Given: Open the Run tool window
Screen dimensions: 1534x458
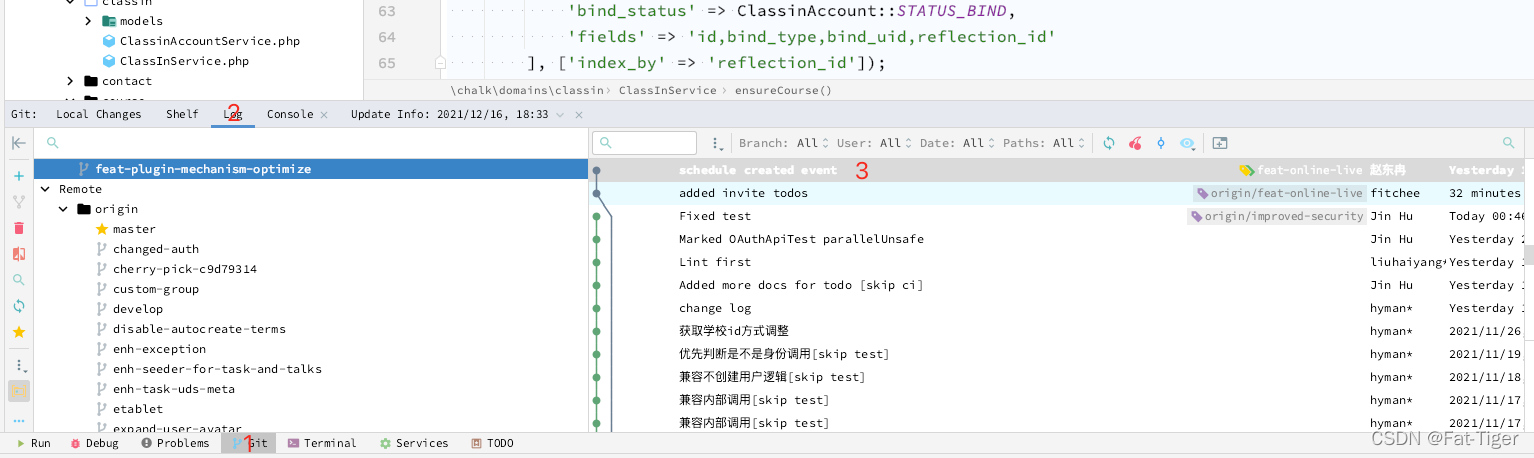Looking at the screenshot, I should pos(34,443).
